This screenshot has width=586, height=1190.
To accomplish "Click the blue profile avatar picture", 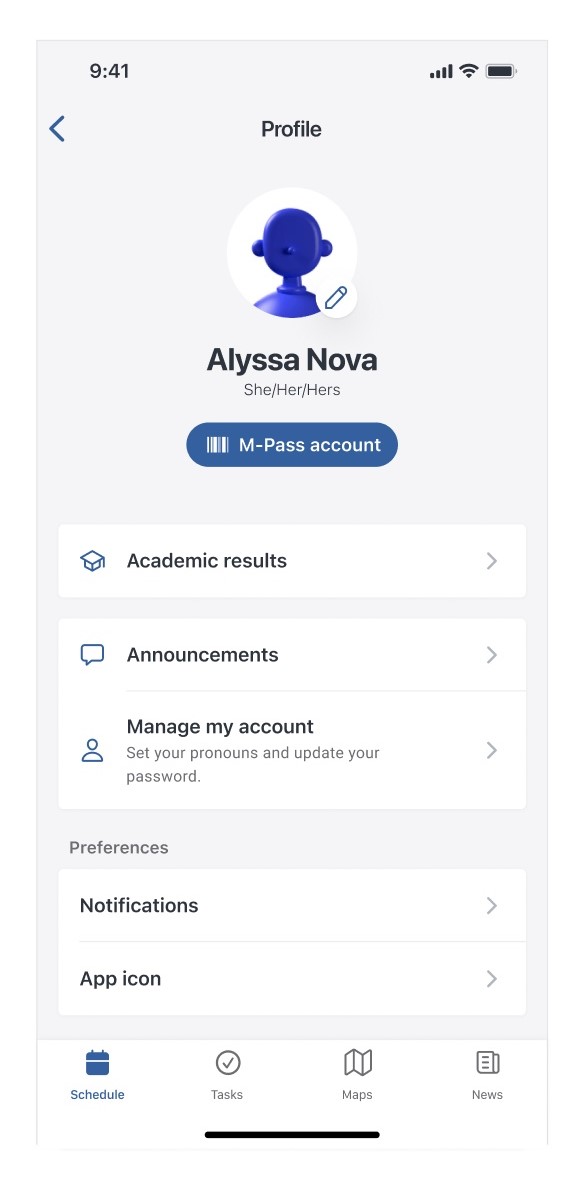I will click(292, 253).
